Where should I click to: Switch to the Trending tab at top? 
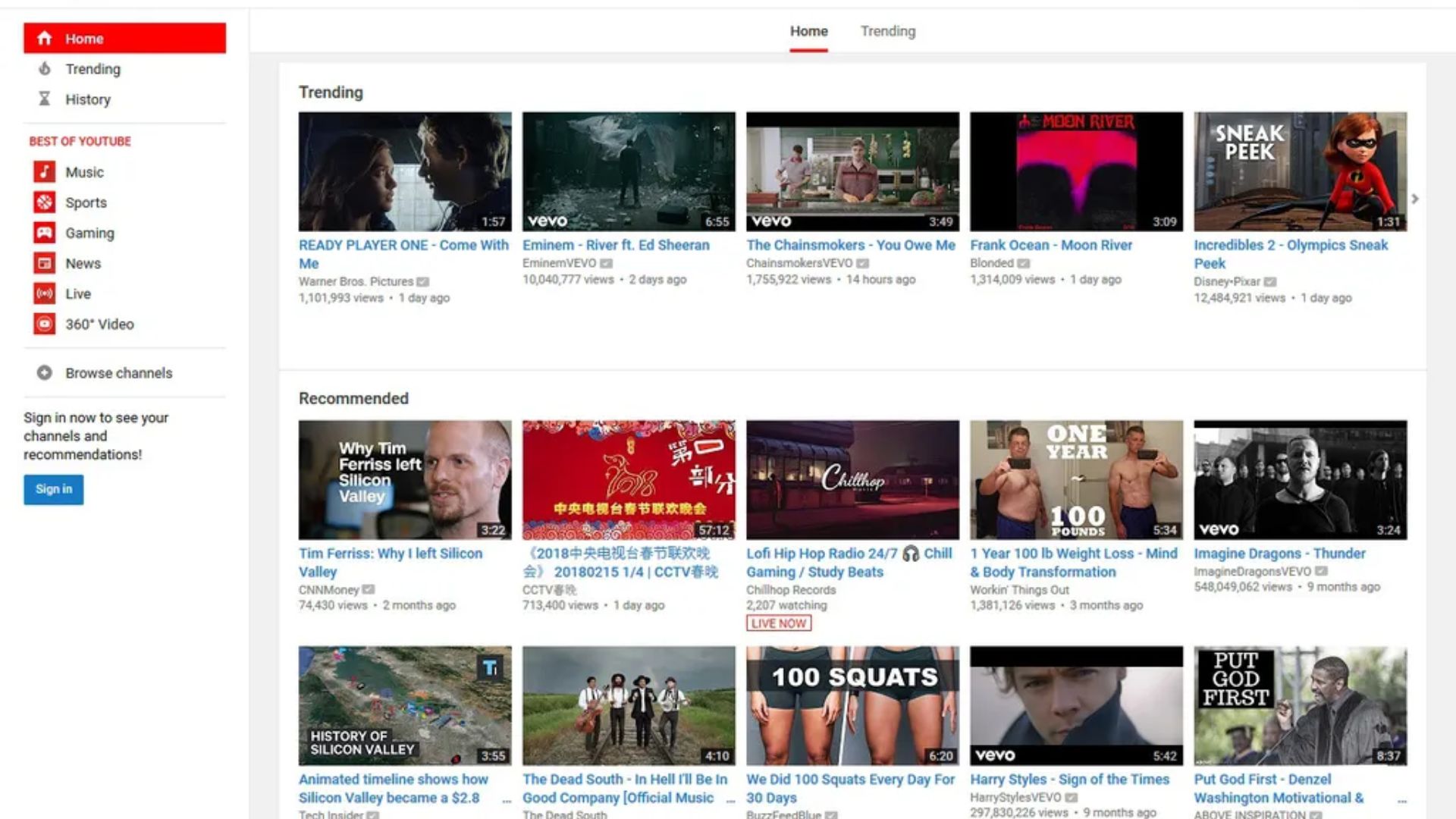pyautogui.click(x=888, y=31)
